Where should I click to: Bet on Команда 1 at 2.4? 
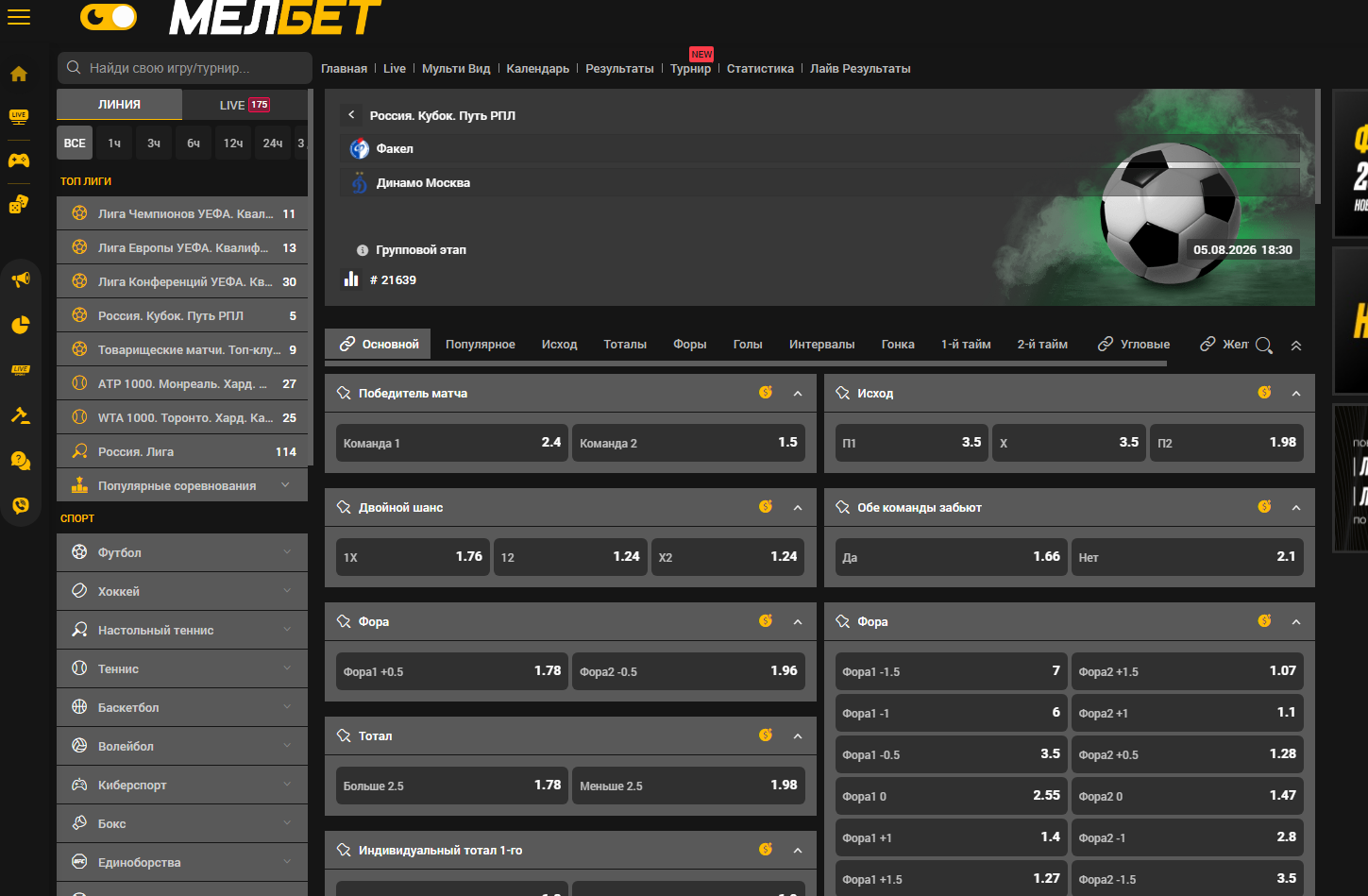tap(452, 443)
